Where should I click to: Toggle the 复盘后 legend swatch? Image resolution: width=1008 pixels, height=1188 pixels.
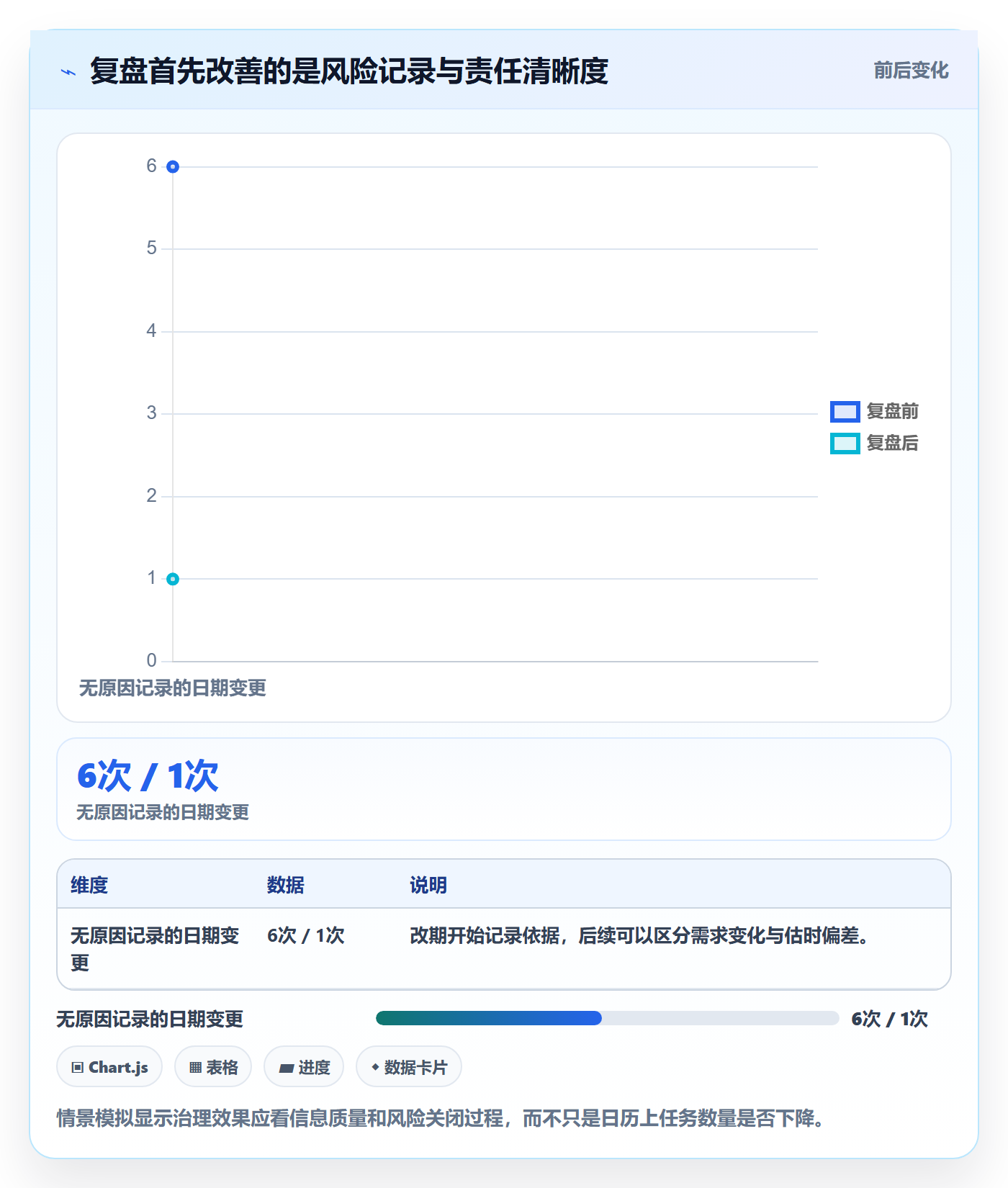845,444
